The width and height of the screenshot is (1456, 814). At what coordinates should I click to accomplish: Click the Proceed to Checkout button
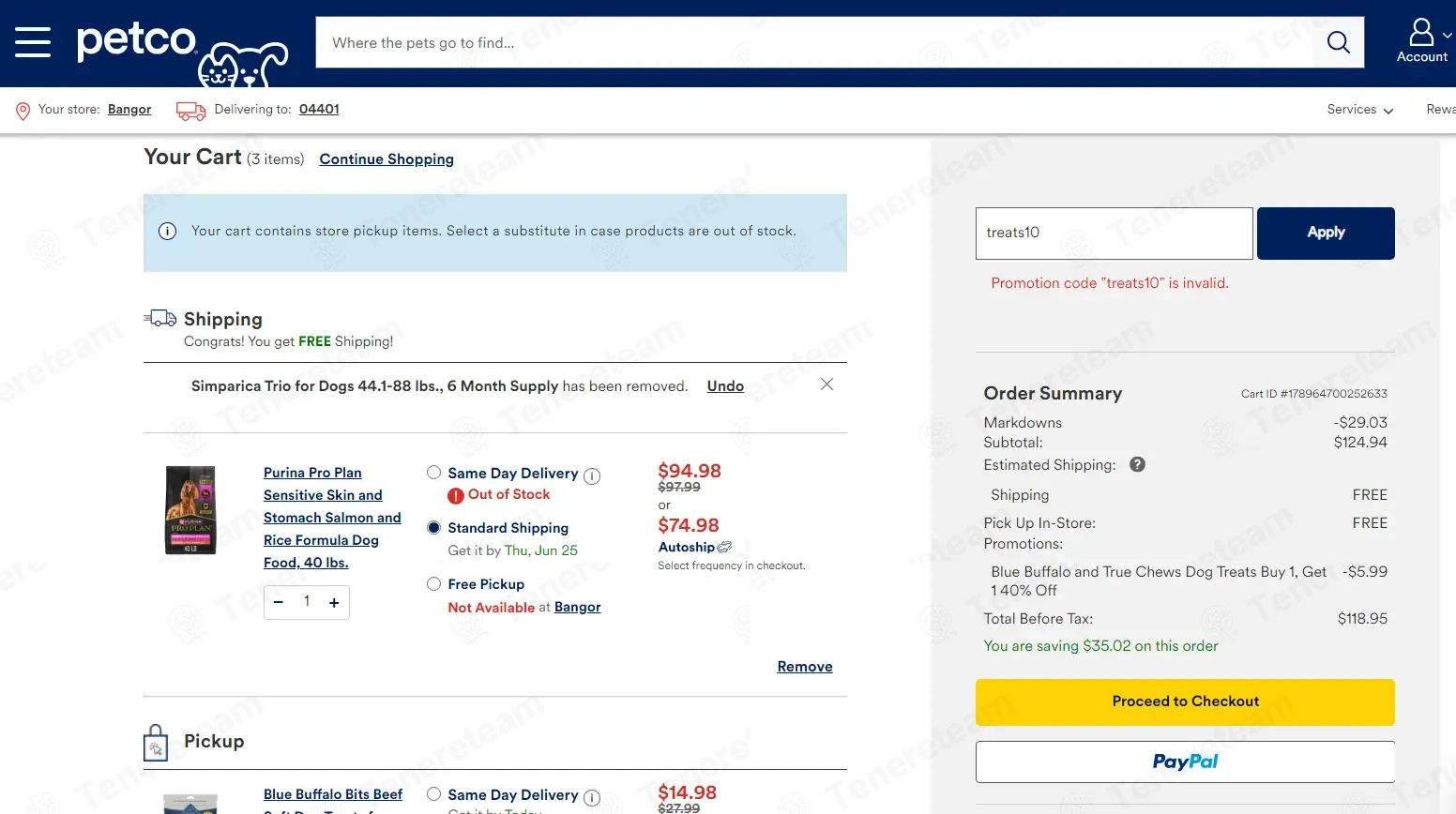[1185, 701]
